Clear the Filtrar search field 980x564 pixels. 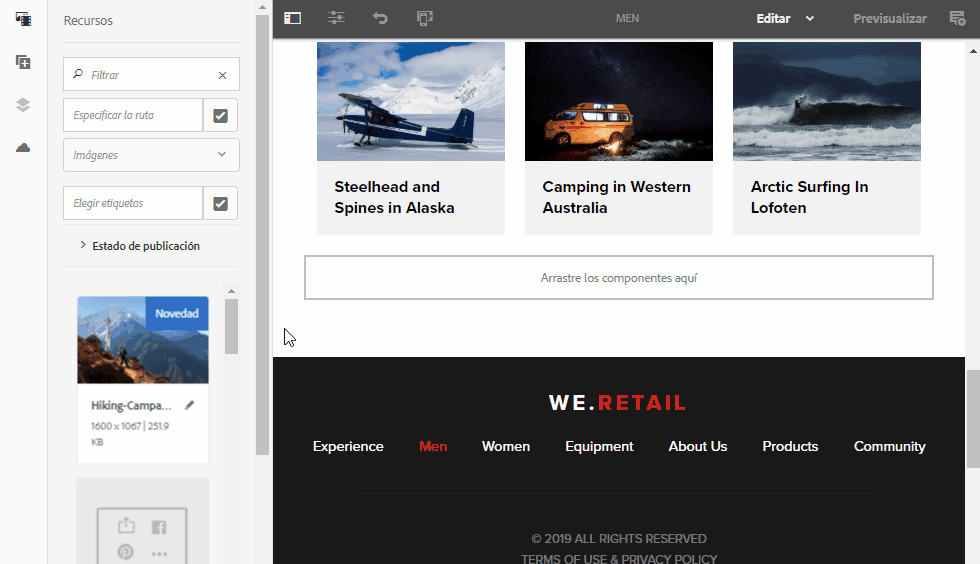222,75
